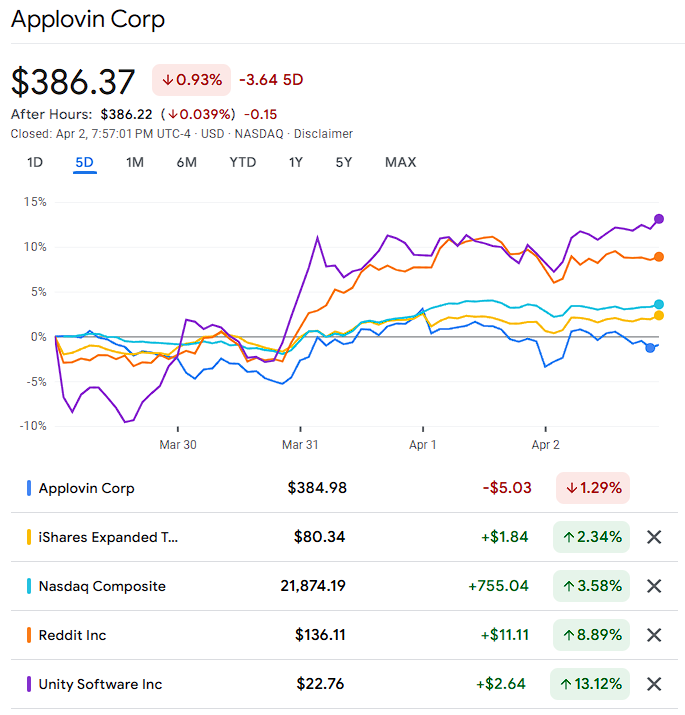Click the $384.98 Applovin price
Viewport: 685px width, 715px height.
tap(317, 488)
